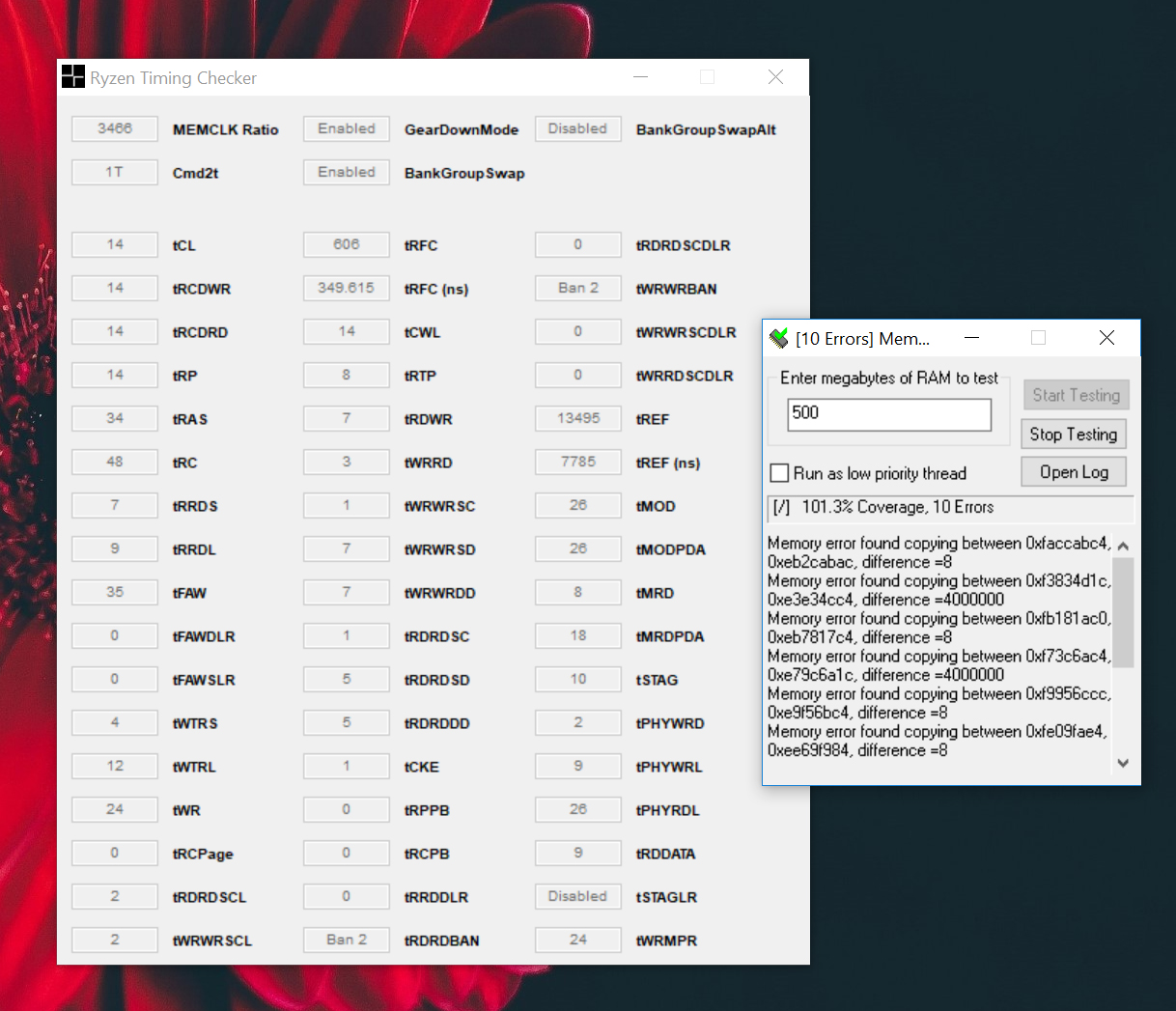Close the MemTest window
Viewport: 1176px width, 1011px height.
(1106, 337)
